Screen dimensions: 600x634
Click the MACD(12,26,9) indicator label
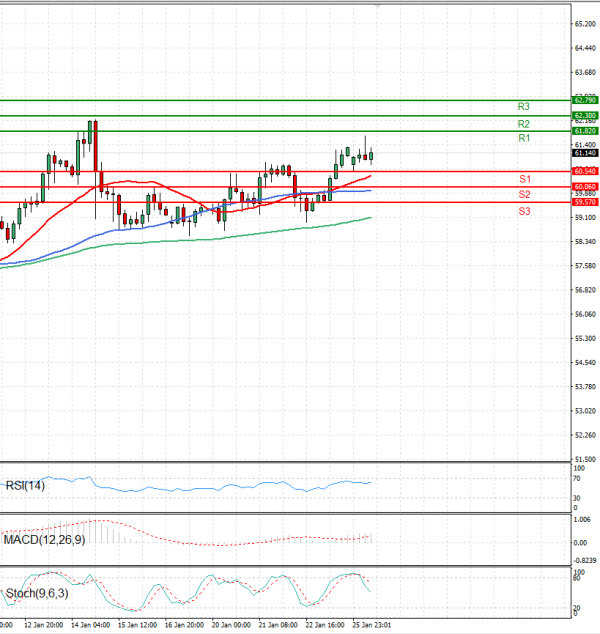tap(45, 540)
